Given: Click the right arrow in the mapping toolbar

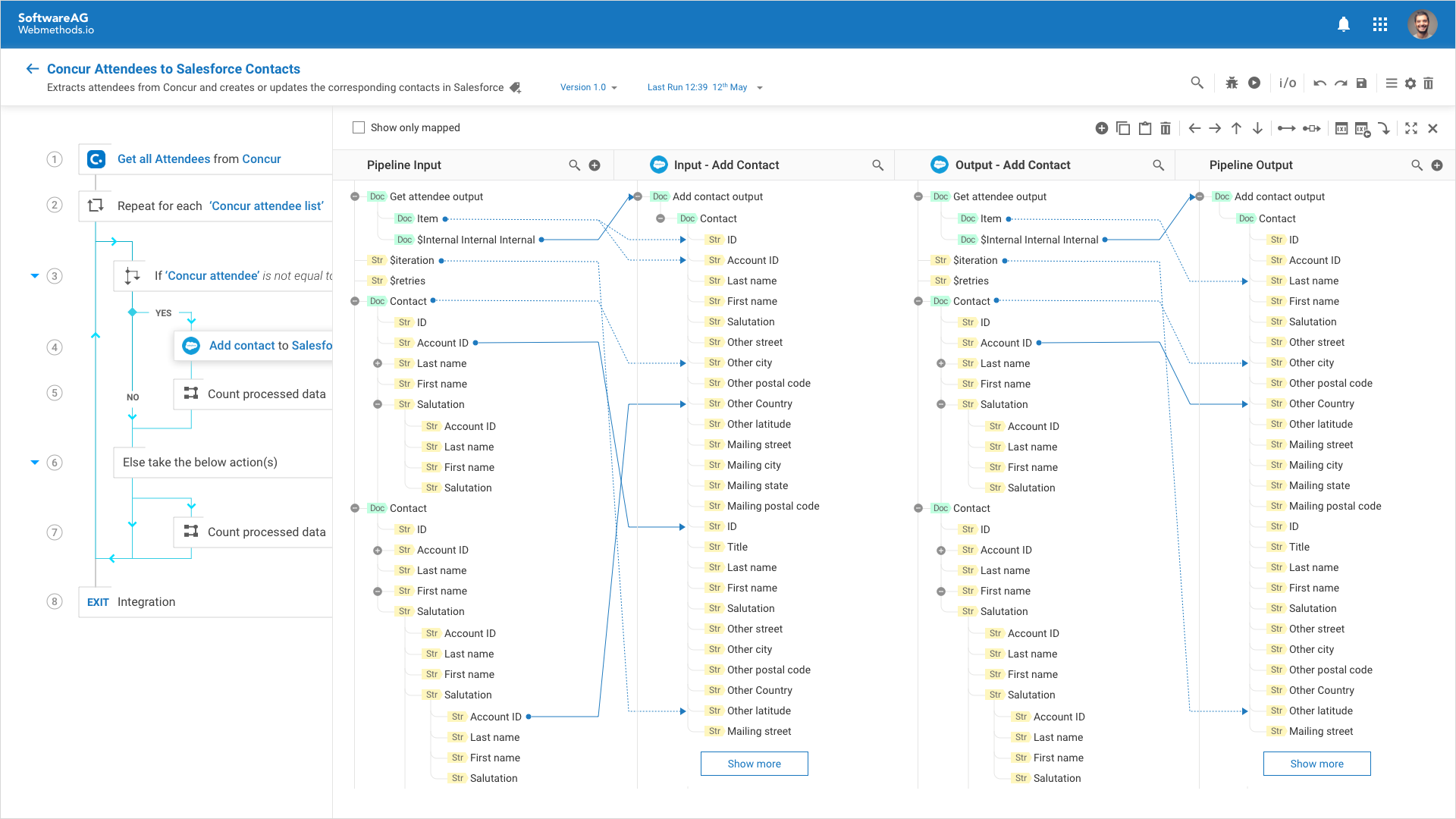Looking at the screenshot, I should coord(1215,128).
